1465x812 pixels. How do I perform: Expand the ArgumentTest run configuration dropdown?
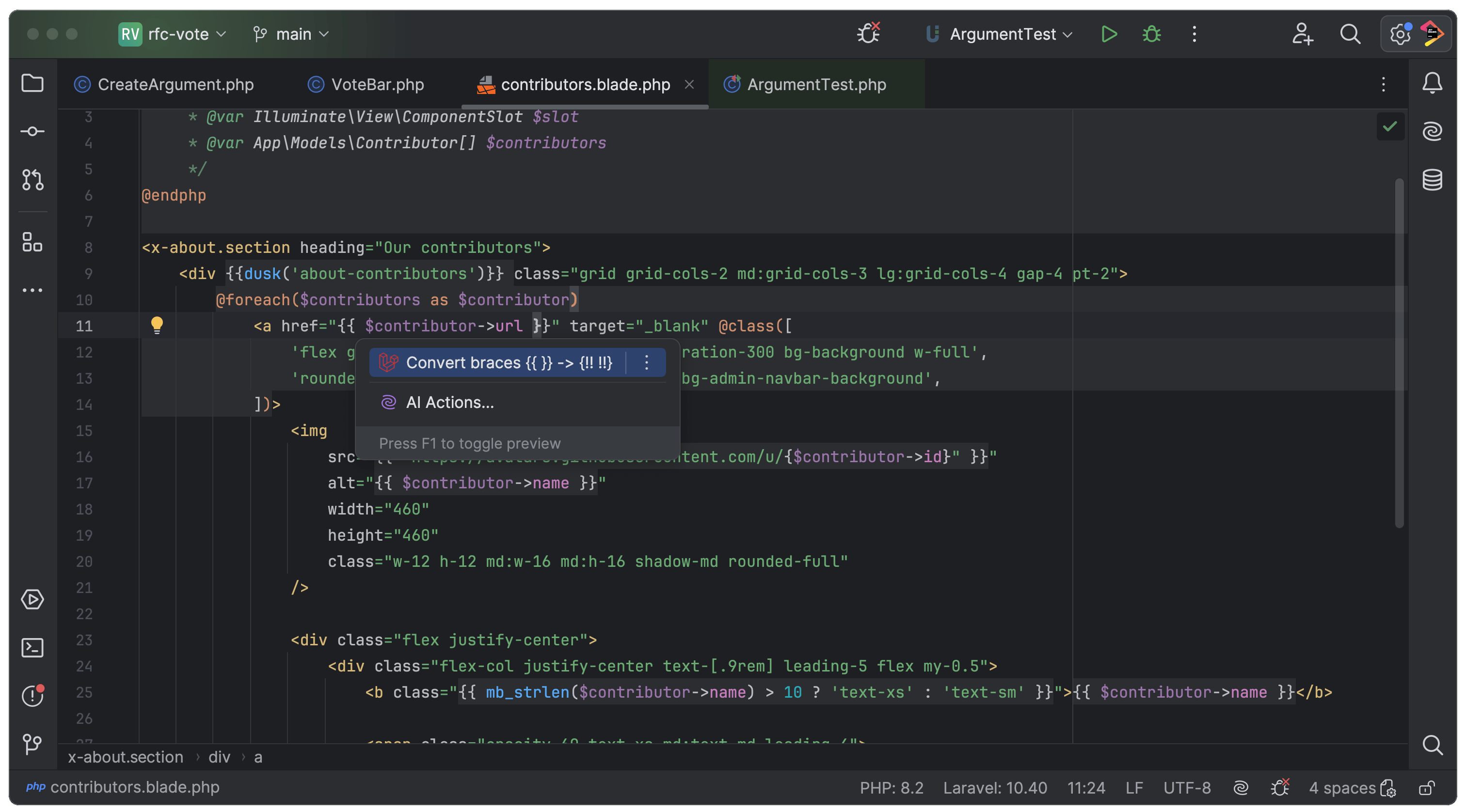click(1002, 34)
